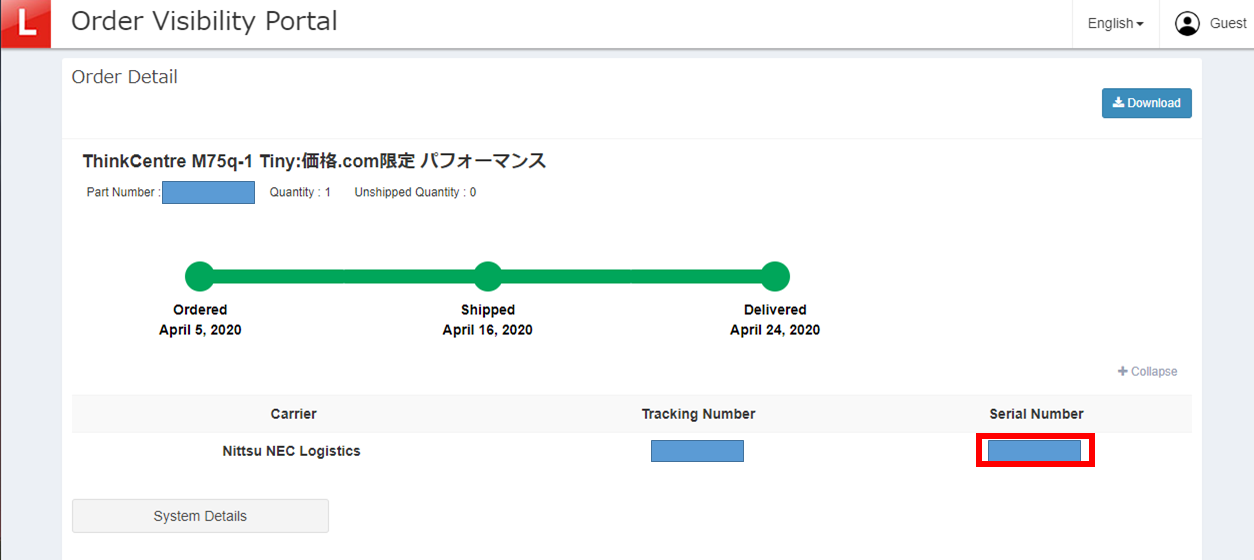Screen dimensions: 1254x560
Task: Open the System Details button
Action: pos(200,516)
